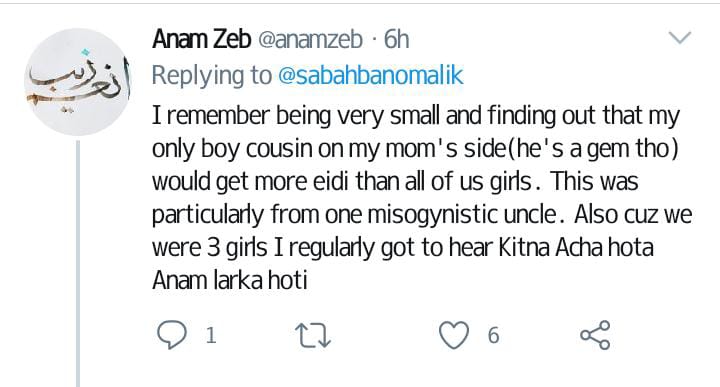
Task: Click the final line 'Anam larka hoti'
Action: point(230,280)
